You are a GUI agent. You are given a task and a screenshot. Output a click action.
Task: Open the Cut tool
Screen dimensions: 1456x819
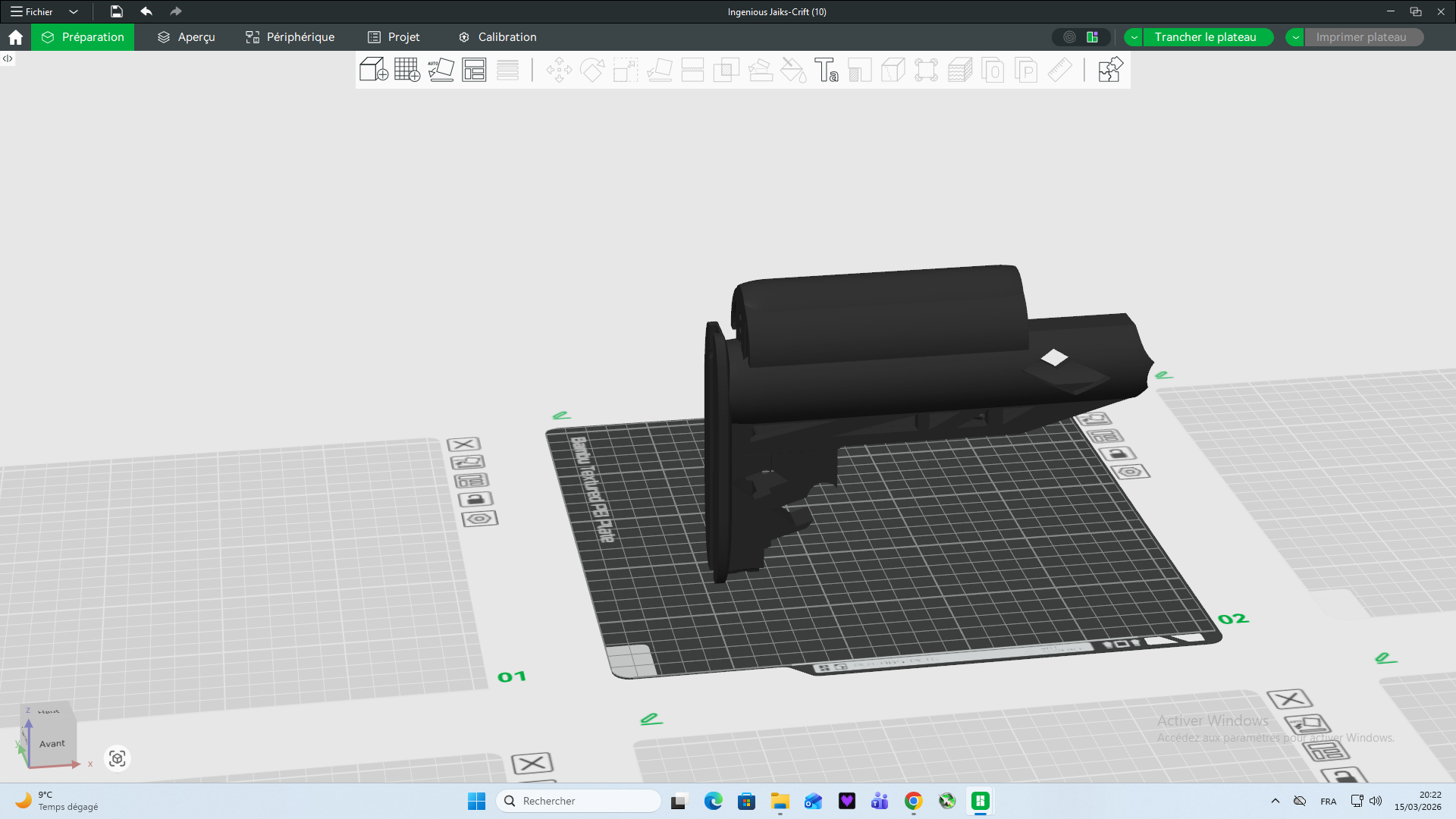[692, 70]
